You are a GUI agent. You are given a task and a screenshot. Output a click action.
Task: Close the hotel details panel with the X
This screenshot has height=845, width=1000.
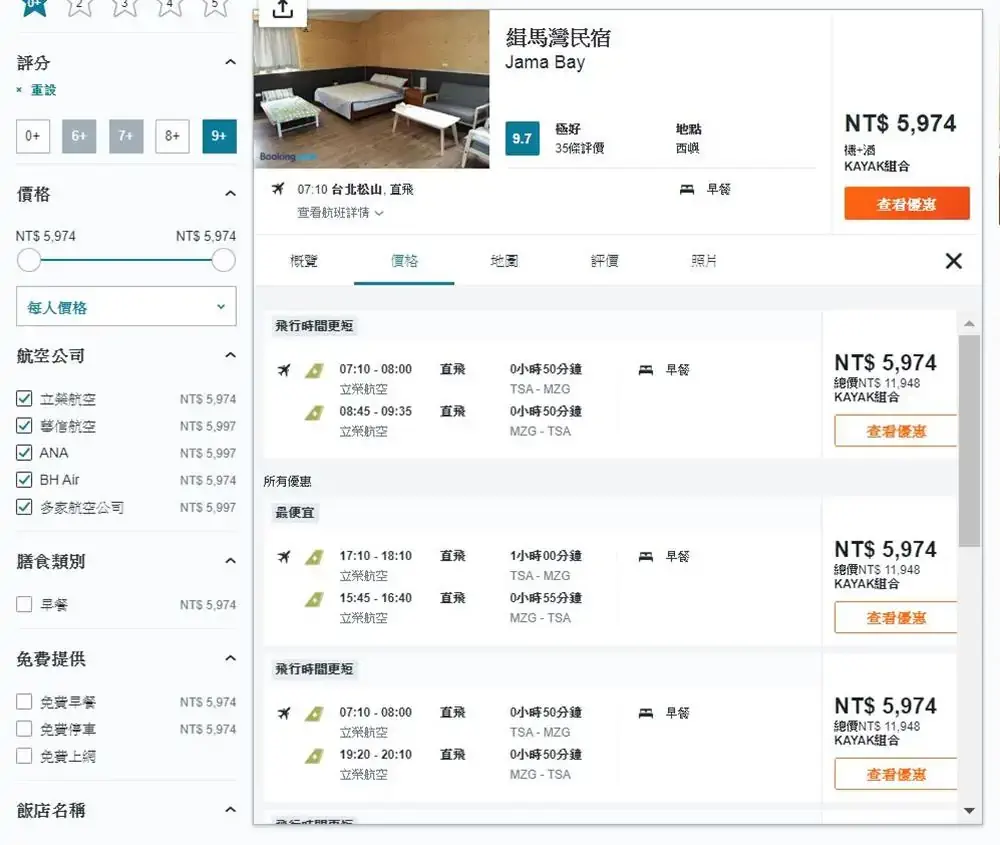point(953,261)
